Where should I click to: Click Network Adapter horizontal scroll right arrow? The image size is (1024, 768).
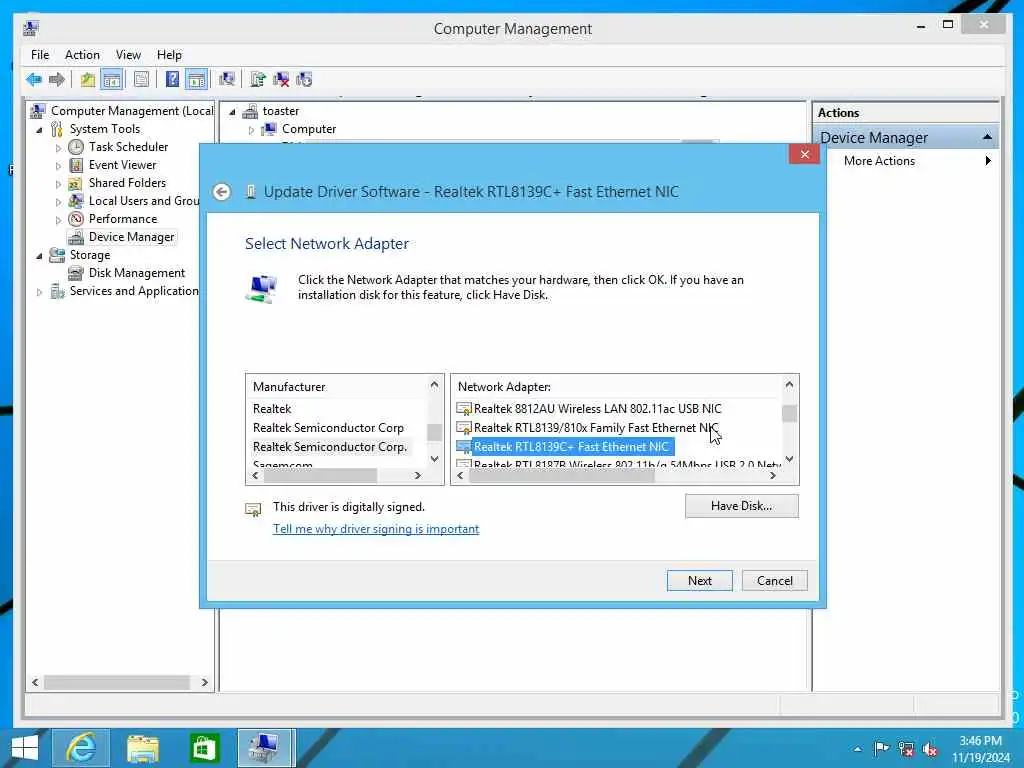pos(773,475)
